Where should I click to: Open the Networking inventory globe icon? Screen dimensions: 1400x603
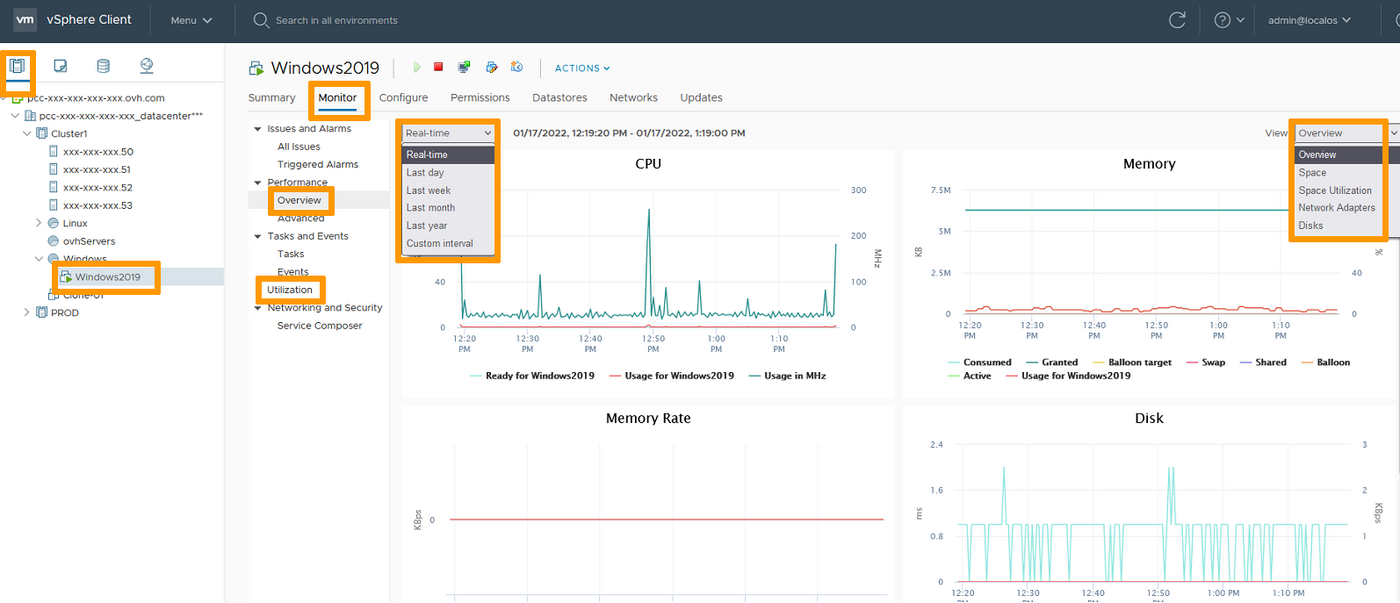coord(146,64)
